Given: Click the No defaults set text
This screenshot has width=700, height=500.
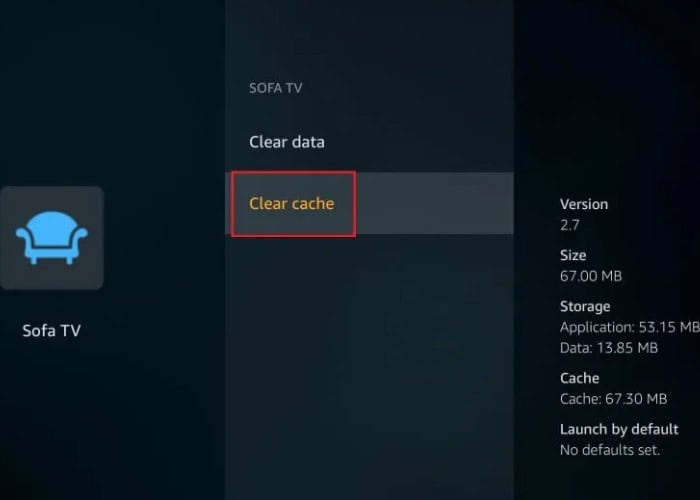Looking at the screenshot, I should pyautogui.click(x=610, y=450).
